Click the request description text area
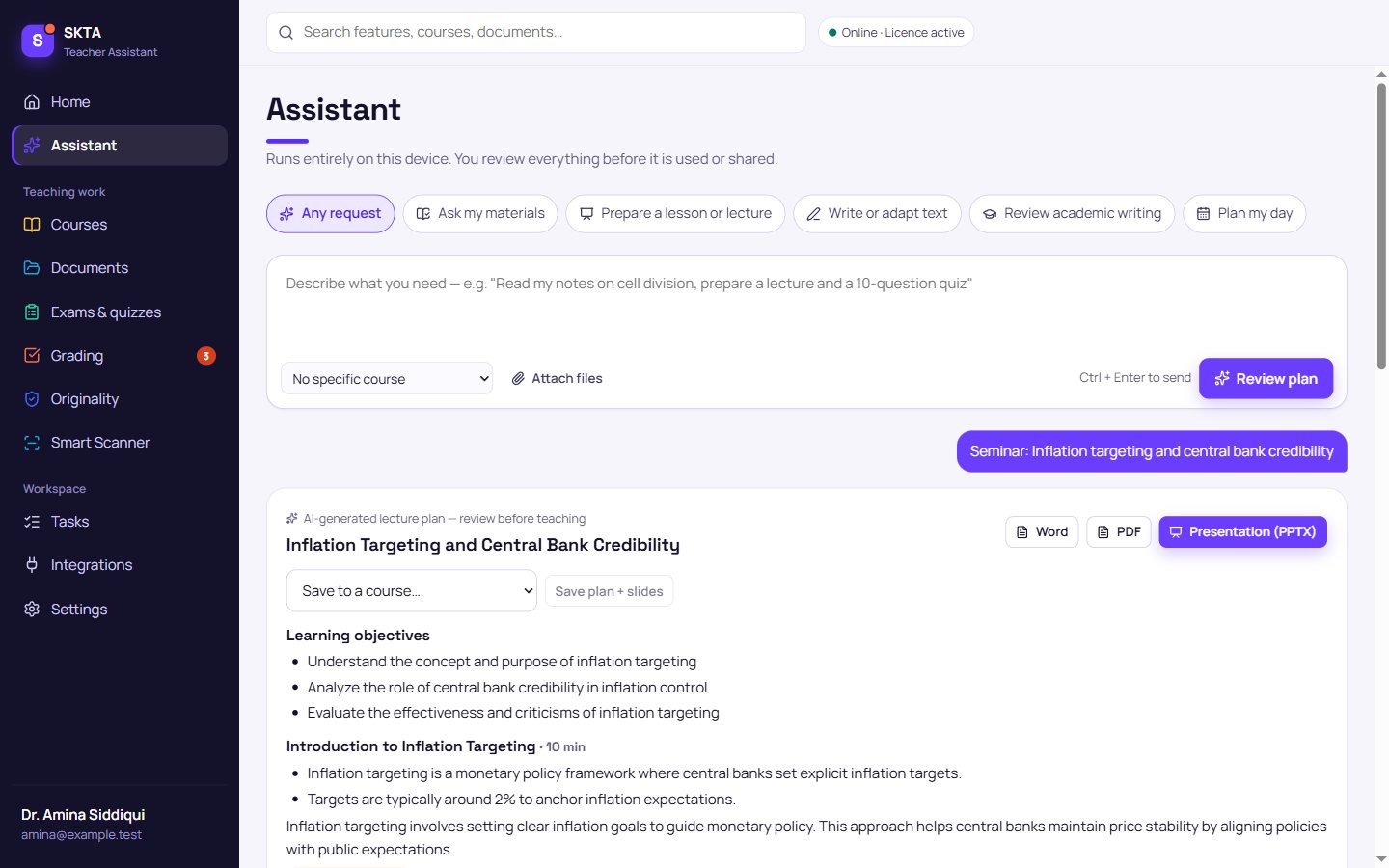The width and height of the screenshot is (1389, 868). pos(806,307)
